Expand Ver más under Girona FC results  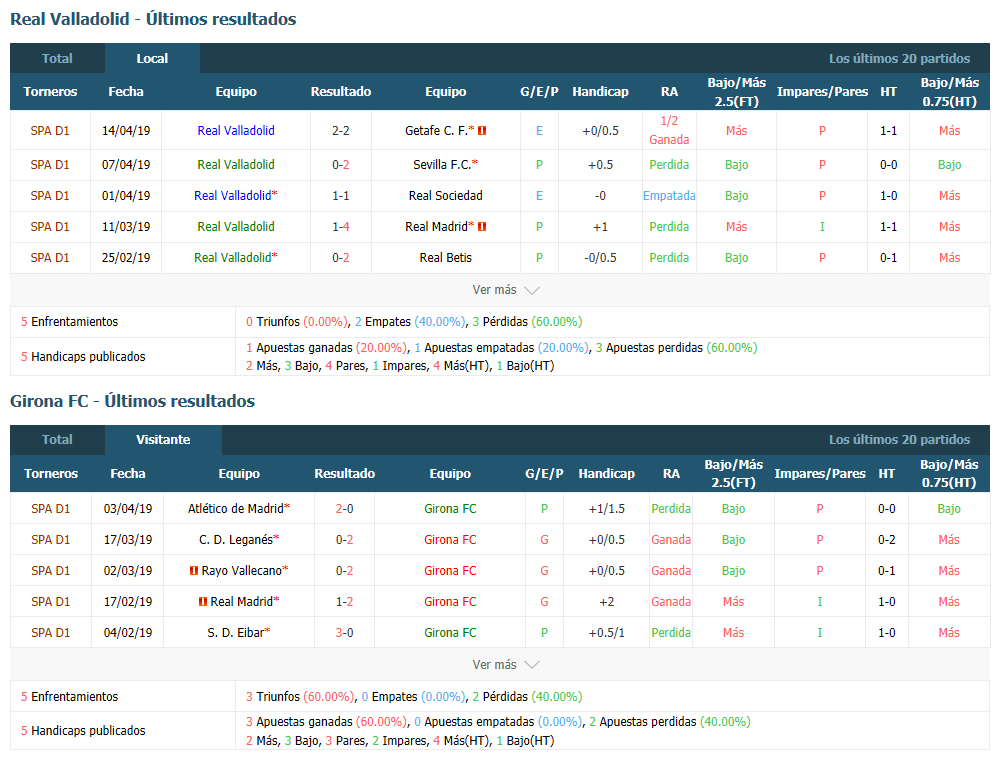[x=506, y=664]
